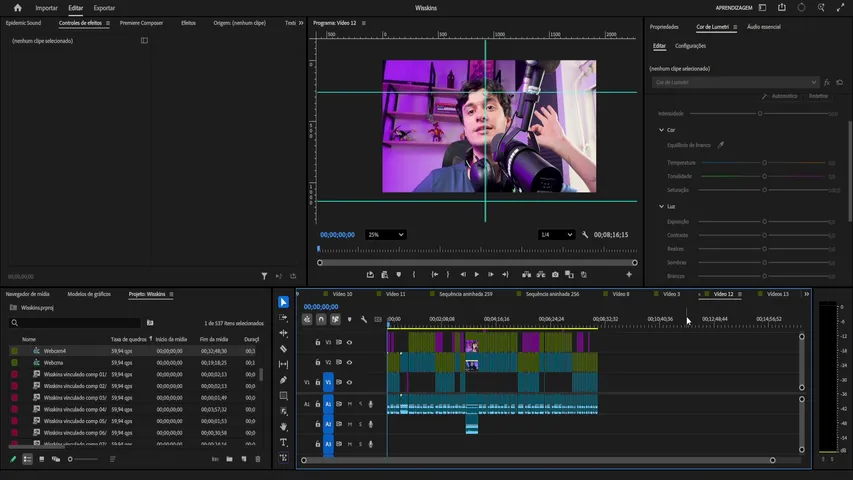853x480 pixels.
Task: Solo audio track A2
Action: [x=360, y=424]
